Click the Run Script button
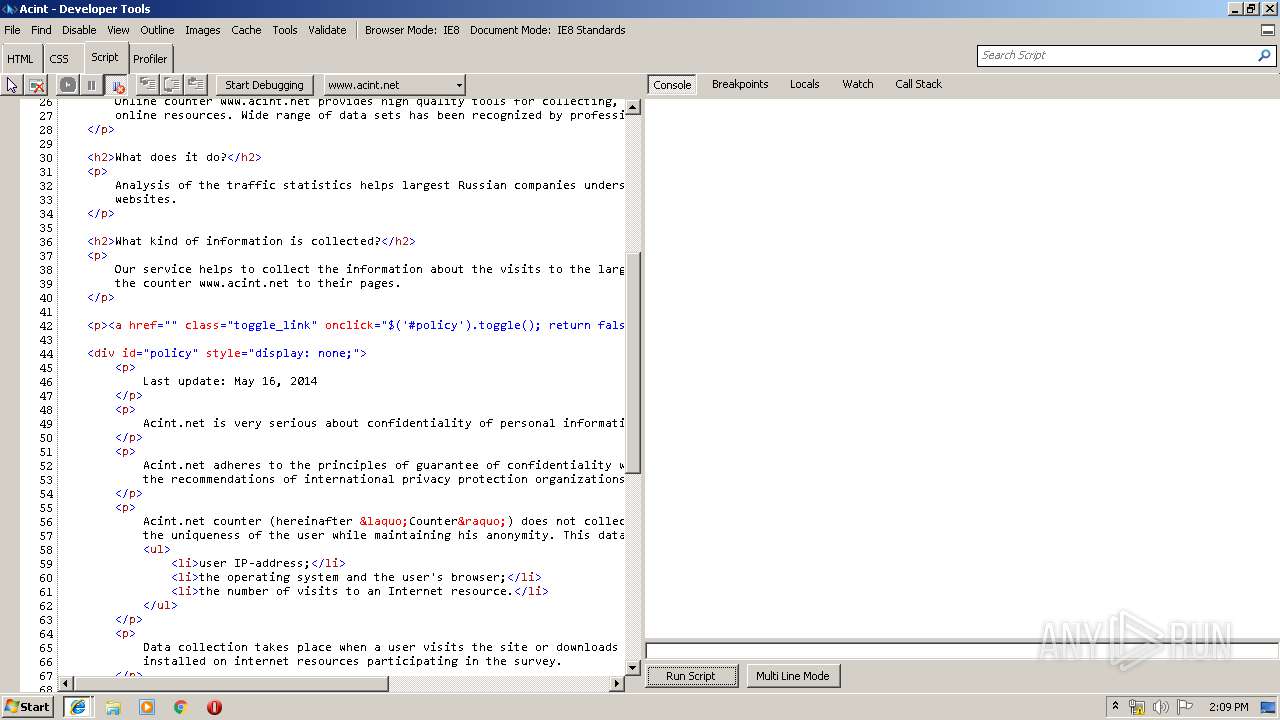The height and width of the screenshot is (720, 1280). (x=691, y=676)
